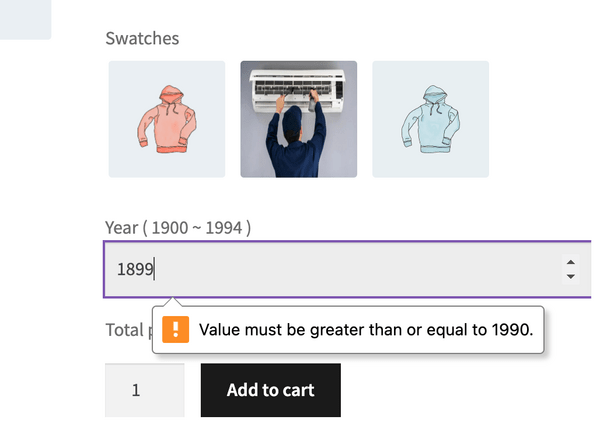
Task: Click the gray box in top-left corner
Action: [25, 19]
